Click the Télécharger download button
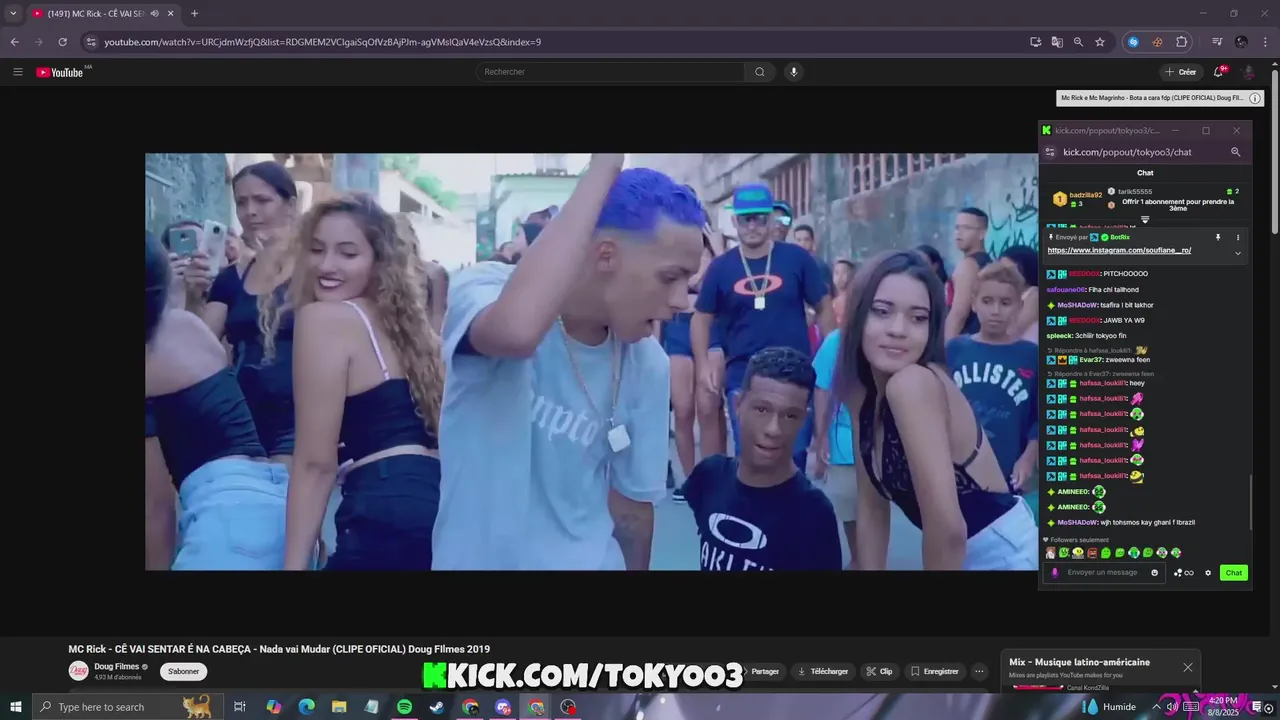1280x720 pixels. [823, 672]
